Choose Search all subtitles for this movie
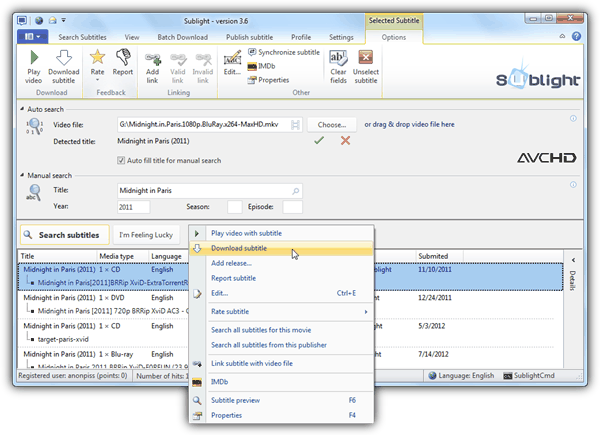Screen dimensions: 600x435 tap(282, 330)
